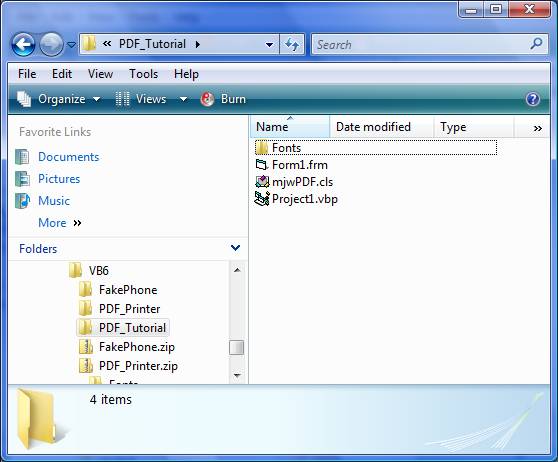Click the Pictures icon in Favorite Links
Viewport: 558px width, 462px height.
(22, 179)
